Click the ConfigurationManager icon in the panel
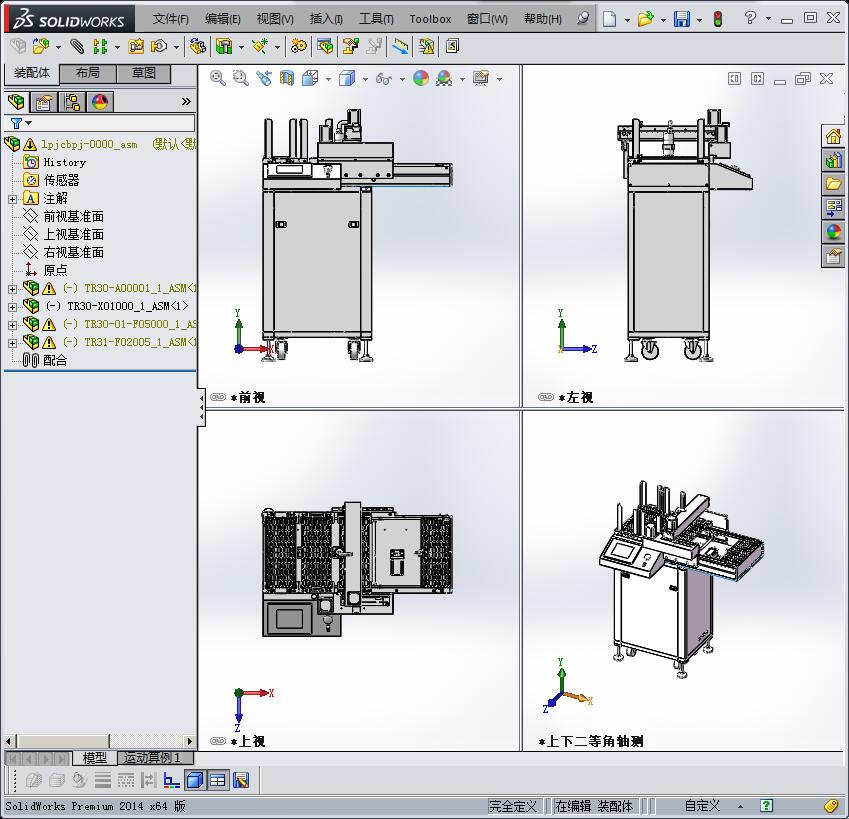This screenshot has width=849, height=819. [x=70, y=100]
